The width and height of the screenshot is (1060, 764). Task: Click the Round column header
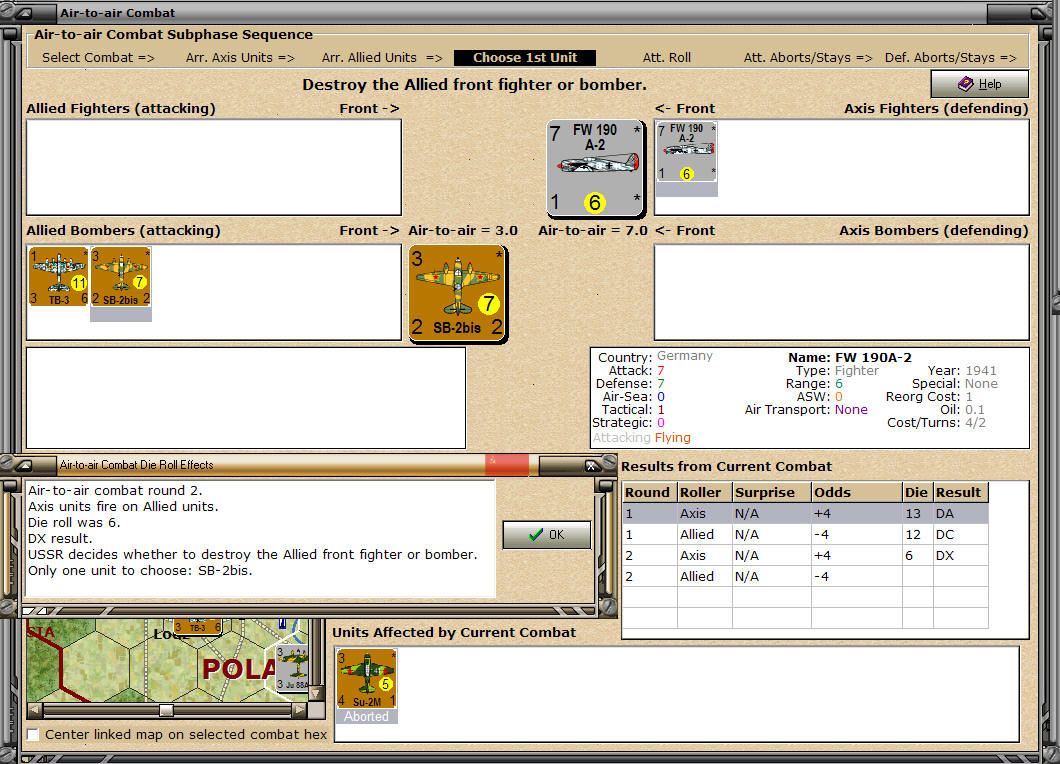[649, 492]
